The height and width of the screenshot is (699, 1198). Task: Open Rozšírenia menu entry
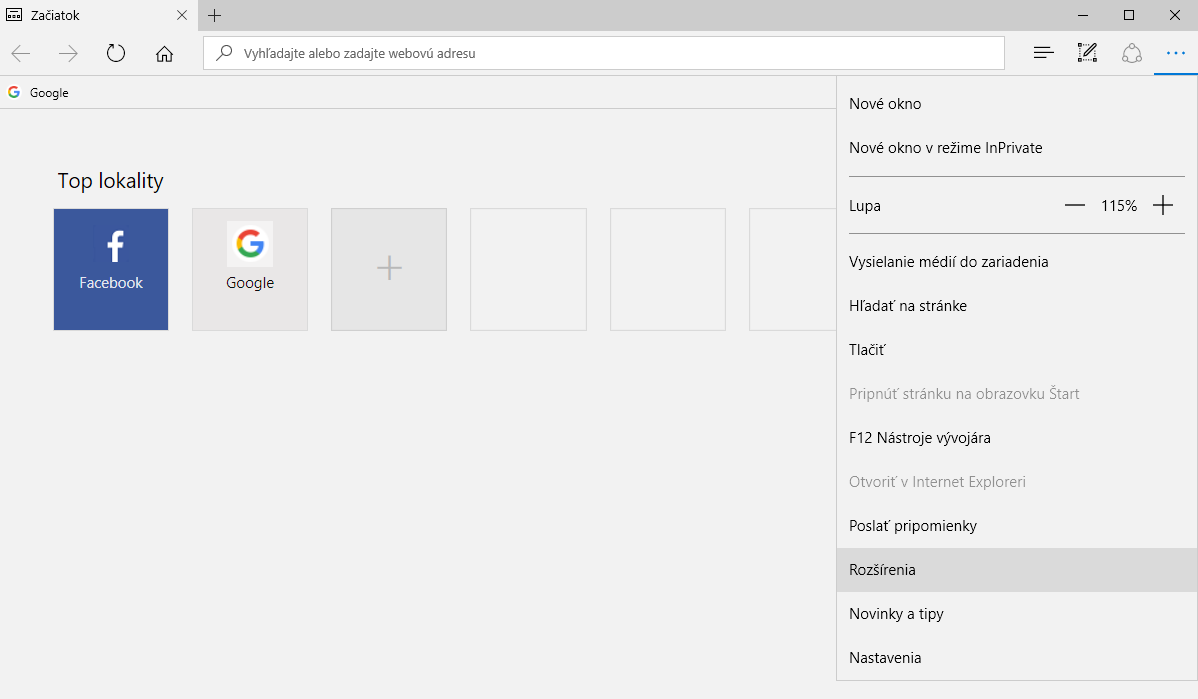click(x=1017, y=570)
